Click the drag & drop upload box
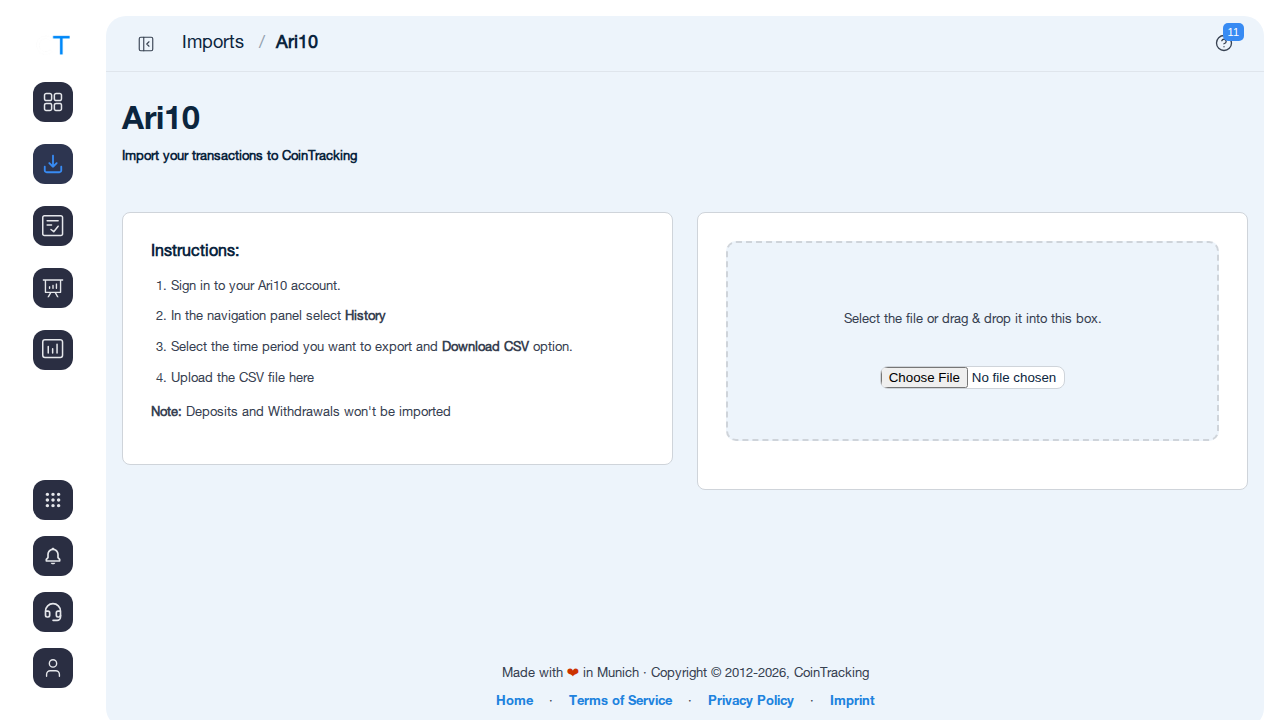1280x720 pixels. point(972,341)
